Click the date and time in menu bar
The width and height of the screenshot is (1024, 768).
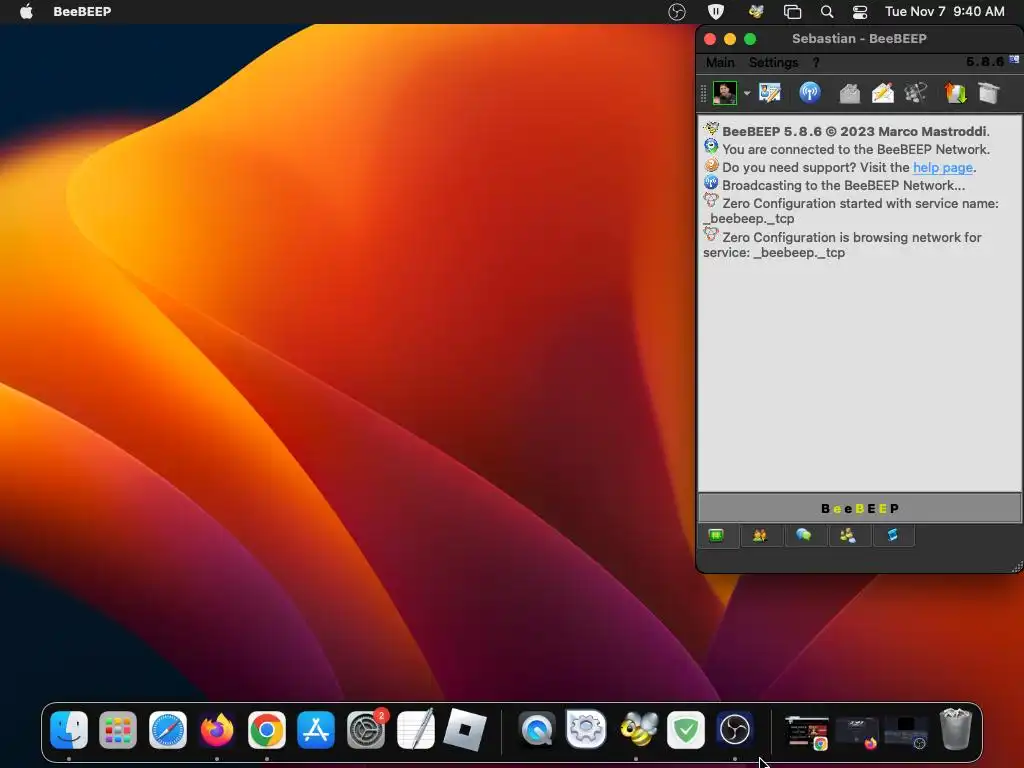(944, 11)
